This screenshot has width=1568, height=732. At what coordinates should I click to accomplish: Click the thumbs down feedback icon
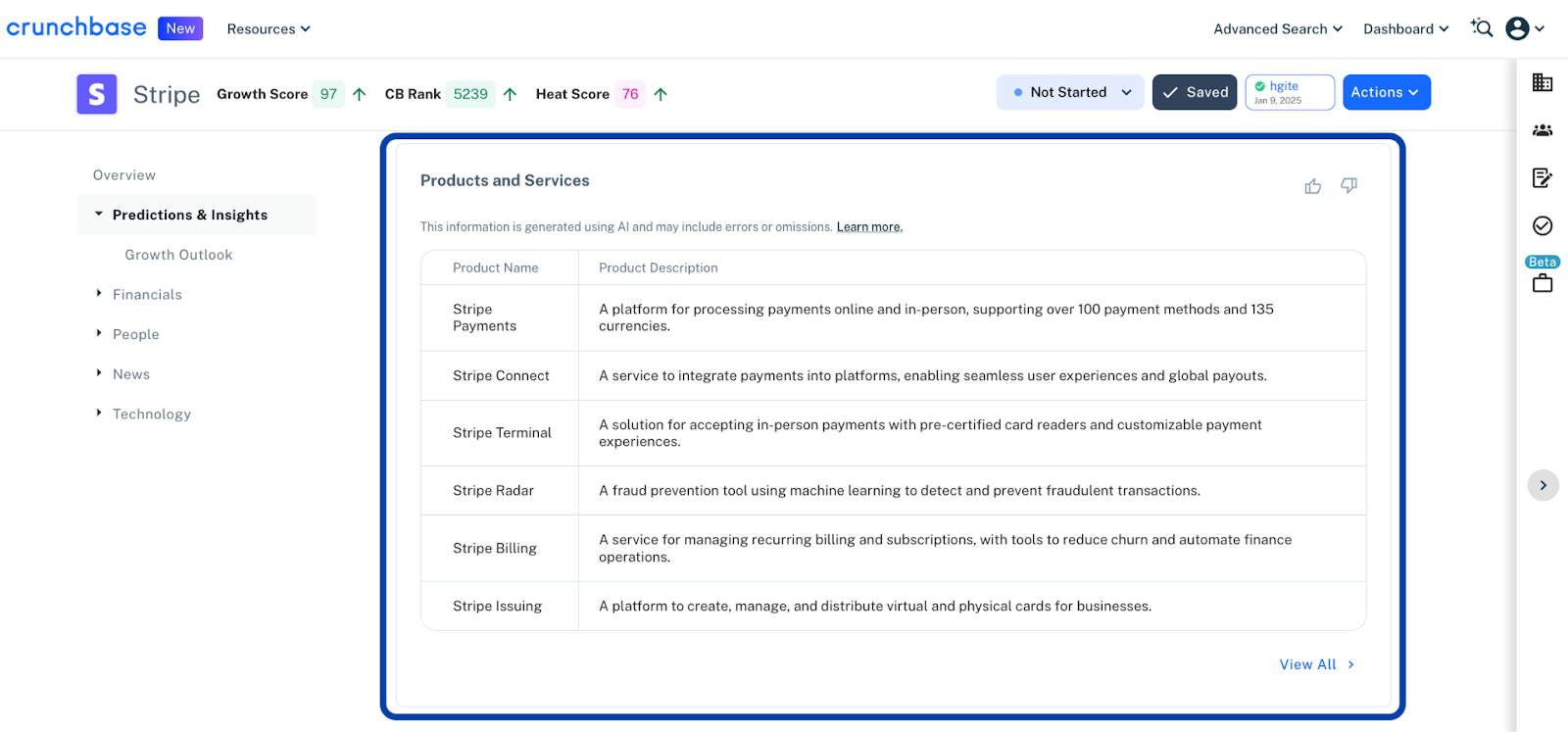pyautogui.click(x=1349, y=185)
